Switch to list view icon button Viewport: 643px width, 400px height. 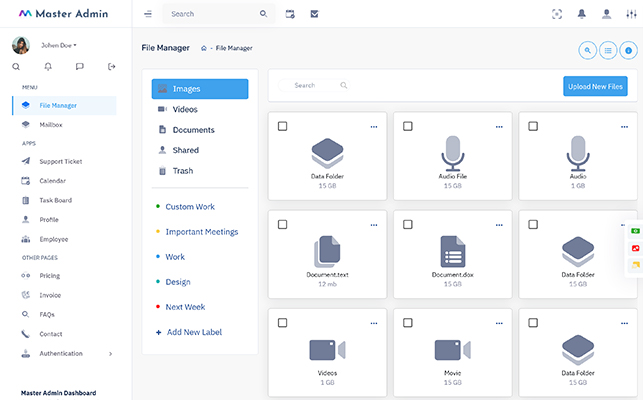[x=607, y=49]
